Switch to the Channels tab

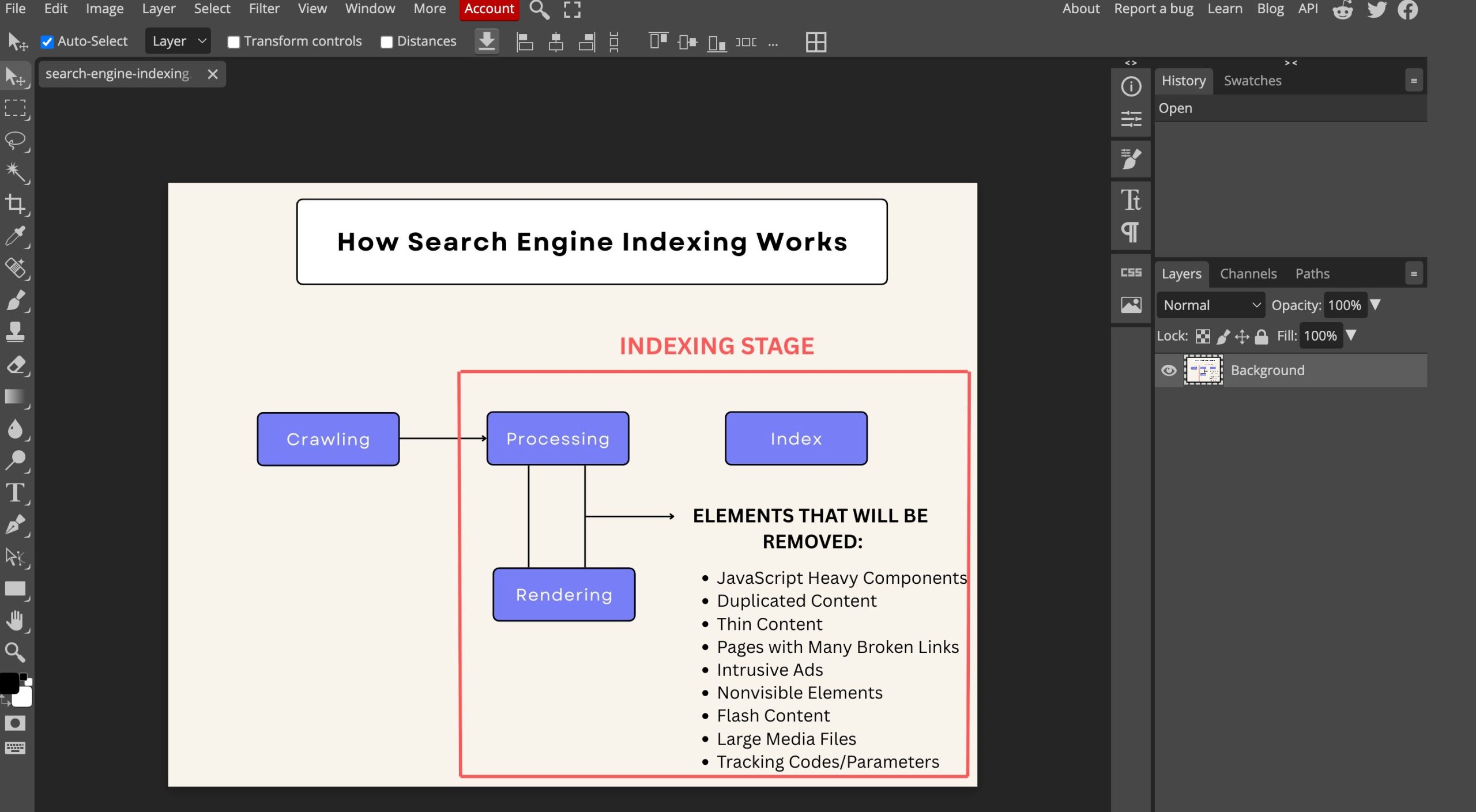(1248, 274)
